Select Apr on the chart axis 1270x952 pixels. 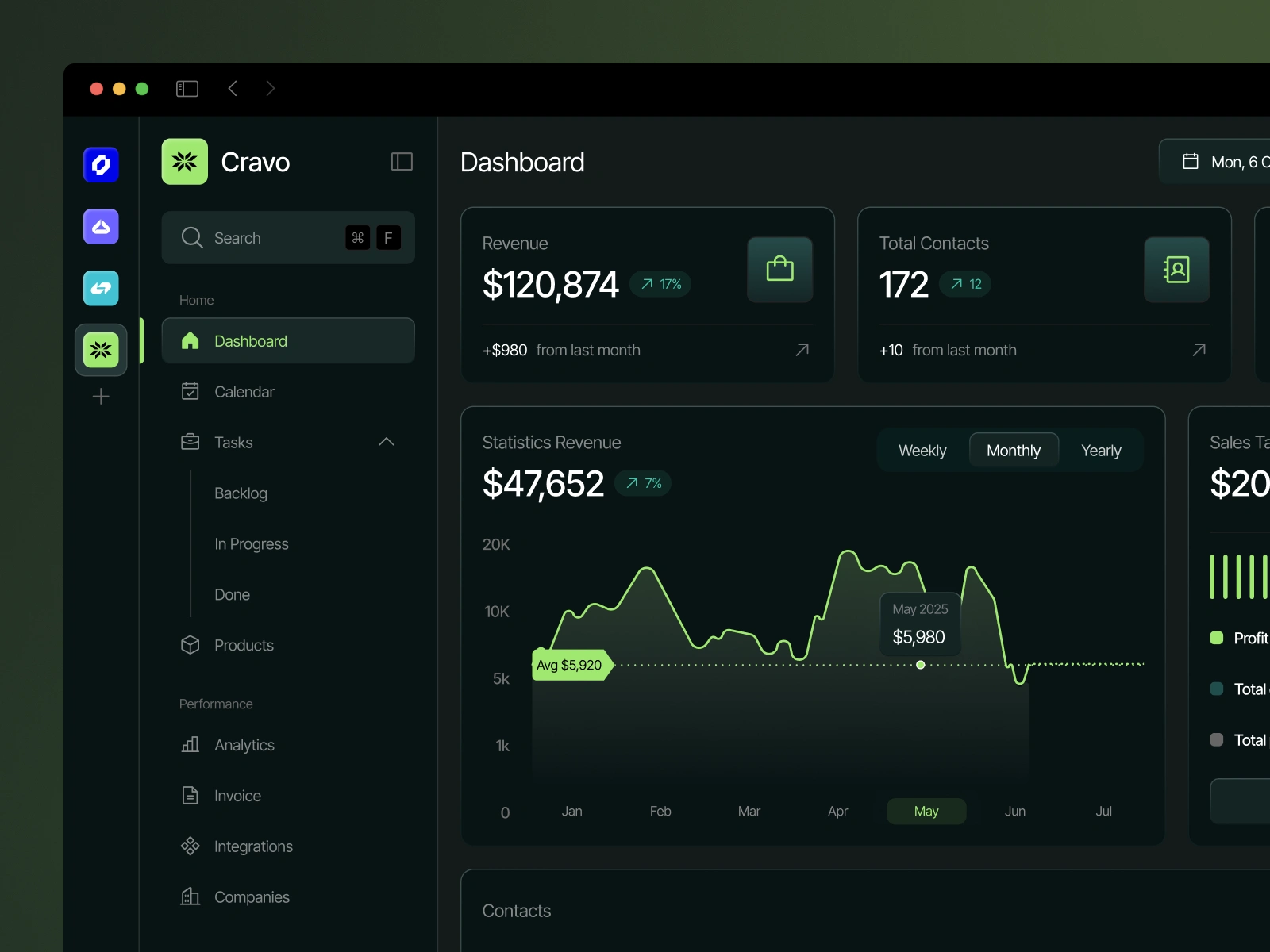coord(838,812)
